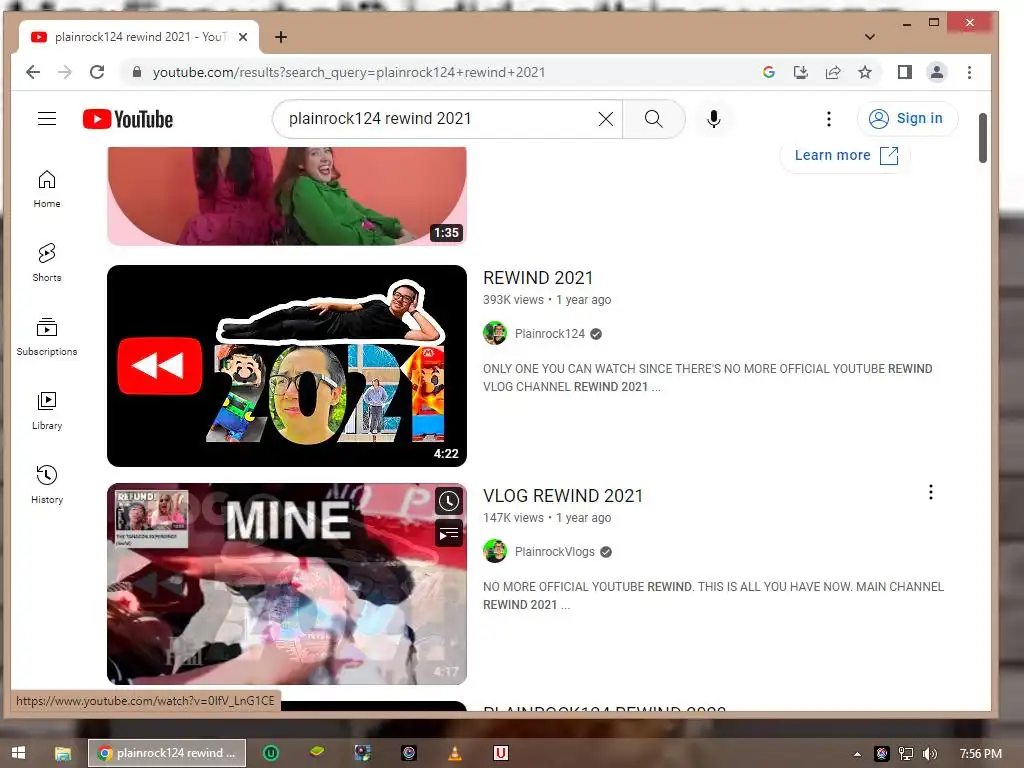This screenshot has height=768, width=1024.
Task: Click the address bar URL
Action: tap(349, 72)
